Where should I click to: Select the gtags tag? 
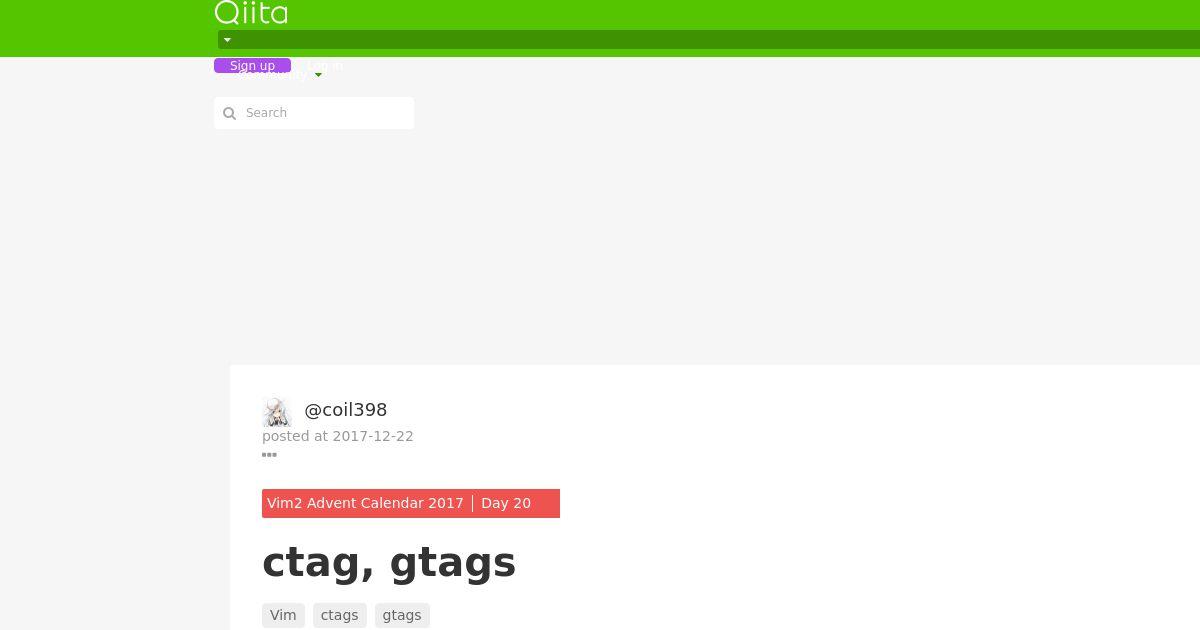[x=402, y=615]
